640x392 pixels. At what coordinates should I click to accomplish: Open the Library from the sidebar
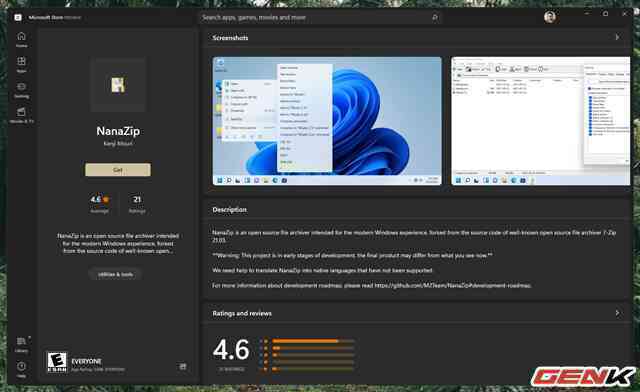[21, 345]
